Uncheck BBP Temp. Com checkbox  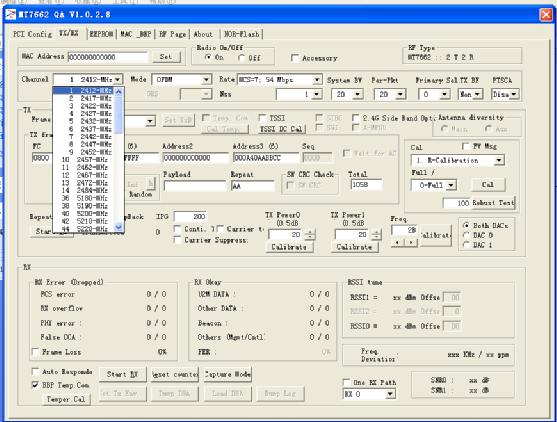36,385
